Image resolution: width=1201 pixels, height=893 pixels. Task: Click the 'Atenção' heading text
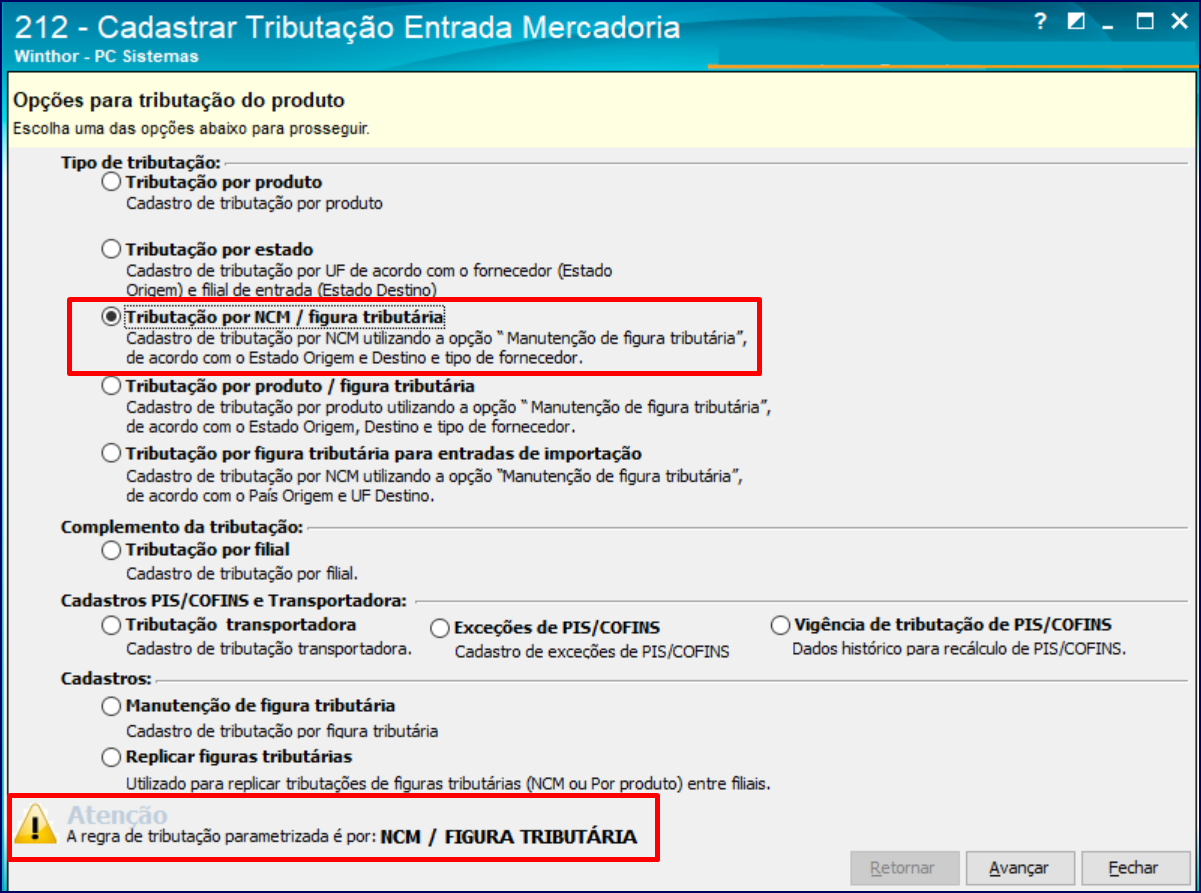click(117, 815)
